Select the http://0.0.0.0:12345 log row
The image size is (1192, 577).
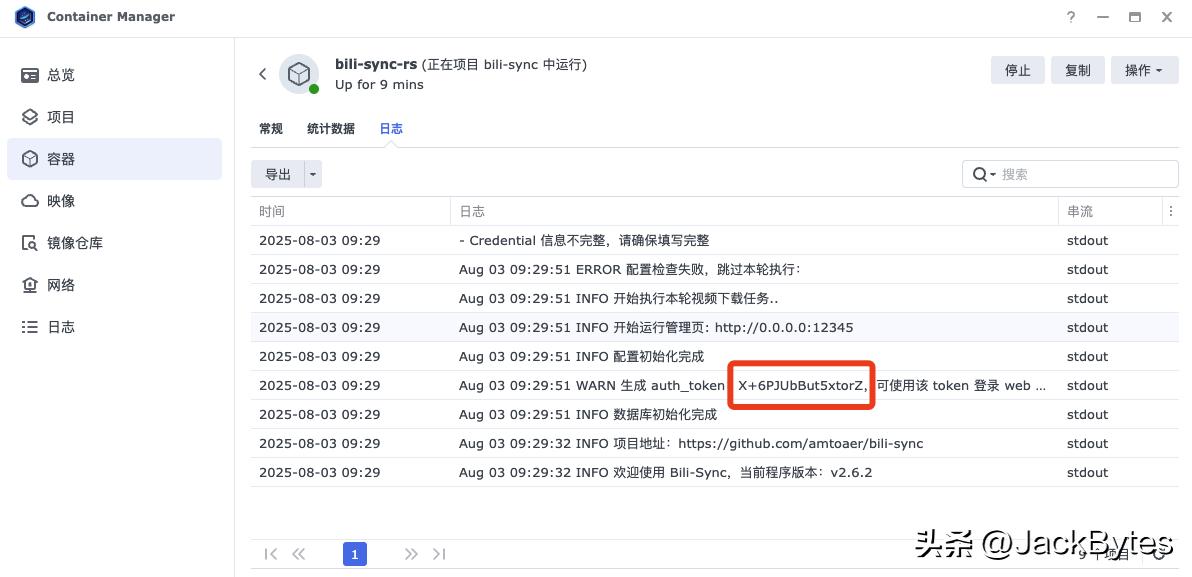(715, 328)
